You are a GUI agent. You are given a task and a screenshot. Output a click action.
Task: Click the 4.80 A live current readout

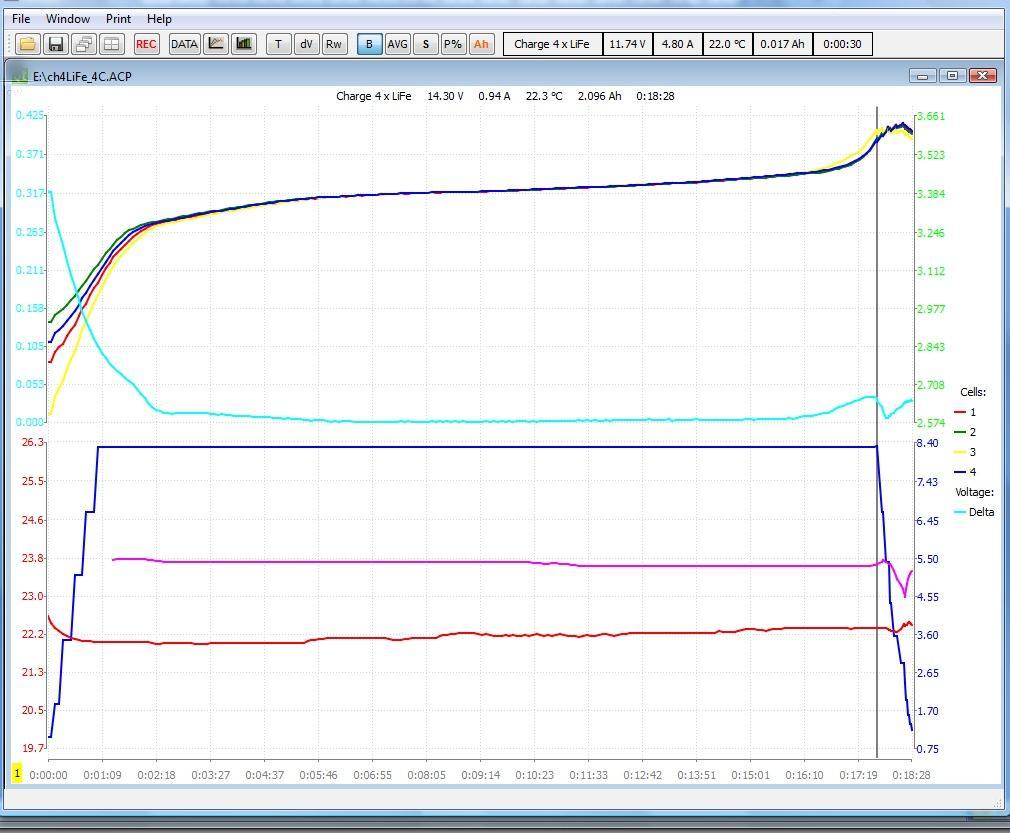[x=678, y=44]
